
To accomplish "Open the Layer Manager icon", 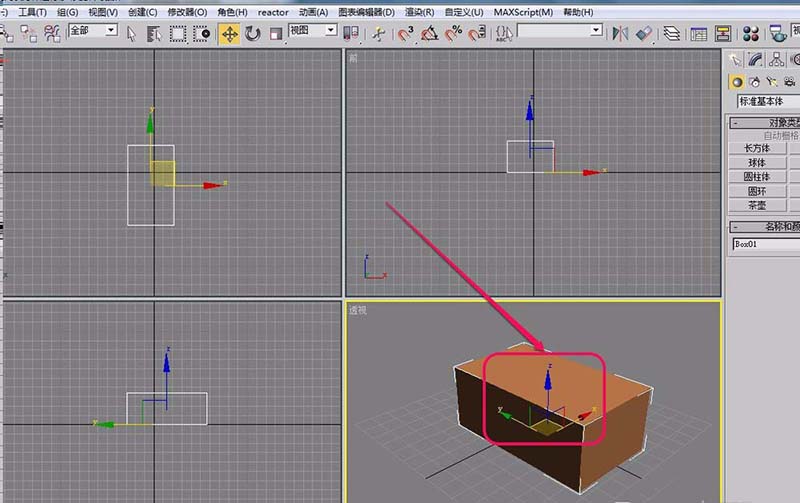I will click(x=671, y=34).
